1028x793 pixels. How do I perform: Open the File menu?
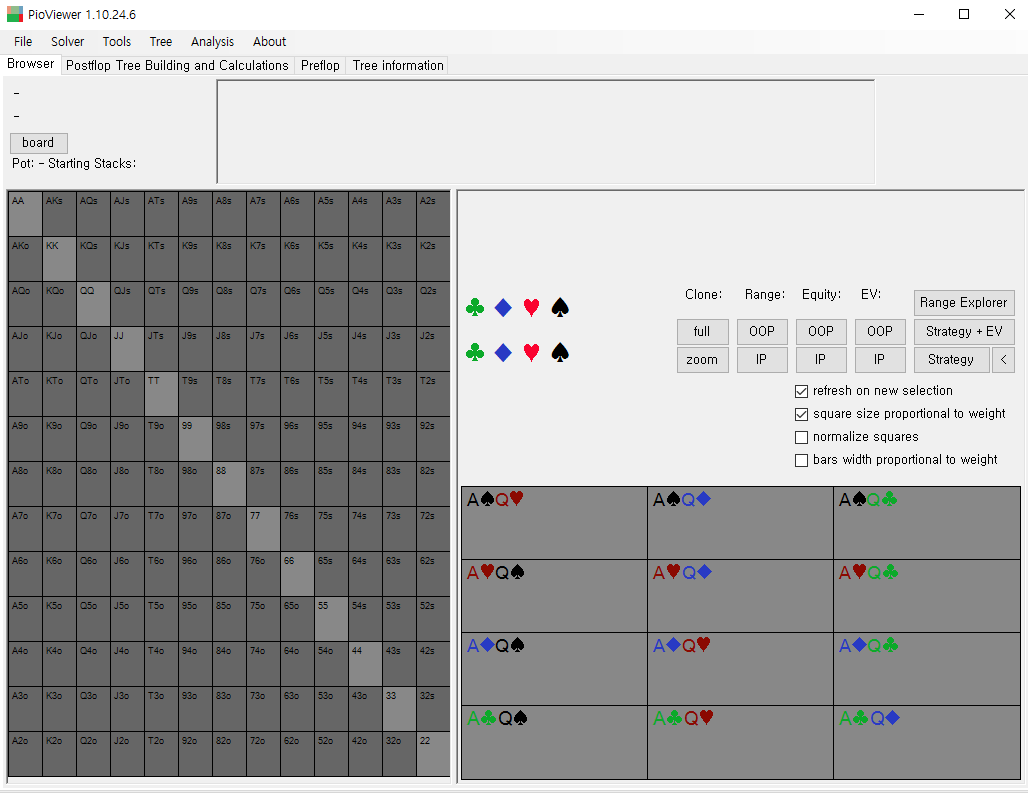tap(23, 41)
